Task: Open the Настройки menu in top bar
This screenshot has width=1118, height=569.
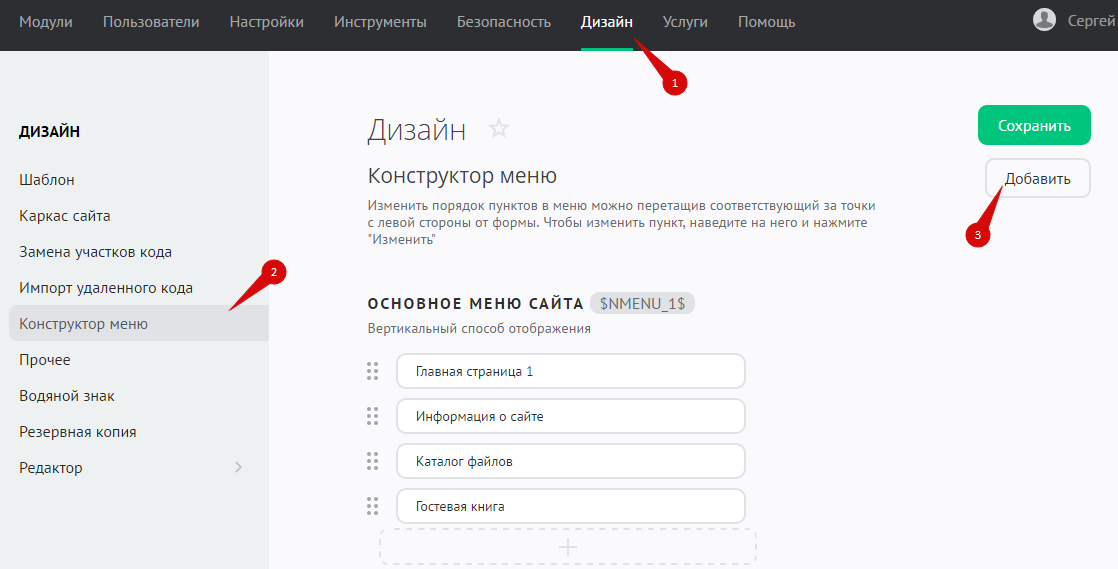Action: (x=266, y=22)
